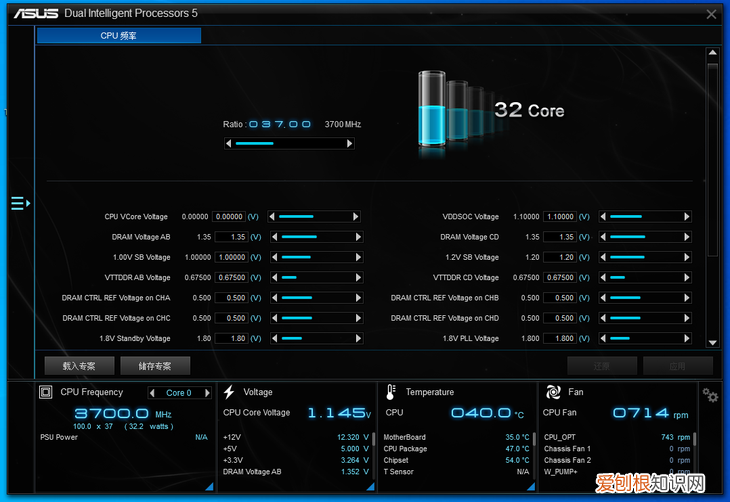Click the Voltage lightning bolt icon
The image size is (730, 502).
click(229, 392)
